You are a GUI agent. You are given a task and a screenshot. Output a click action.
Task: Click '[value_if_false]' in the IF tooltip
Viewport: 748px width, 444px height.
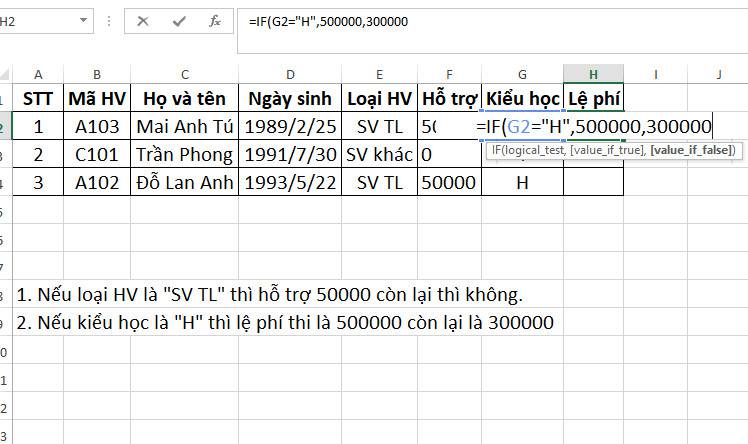click(691, 150)
